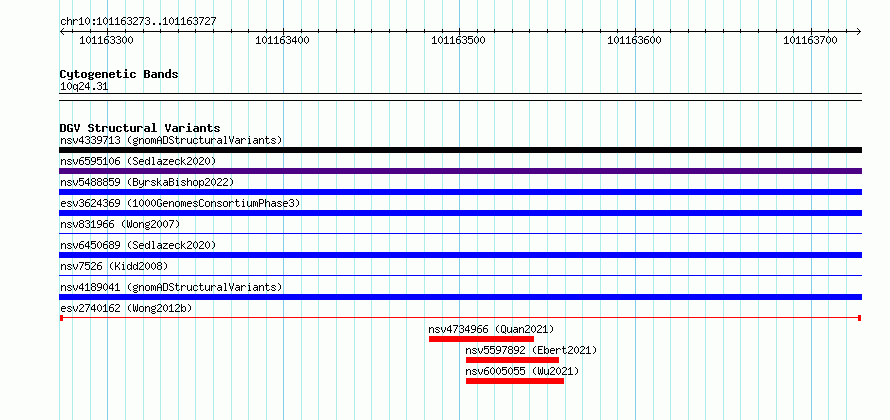
Task: Click the 10q24.31 cytogenetic band bar
Action: click(460, 97)
